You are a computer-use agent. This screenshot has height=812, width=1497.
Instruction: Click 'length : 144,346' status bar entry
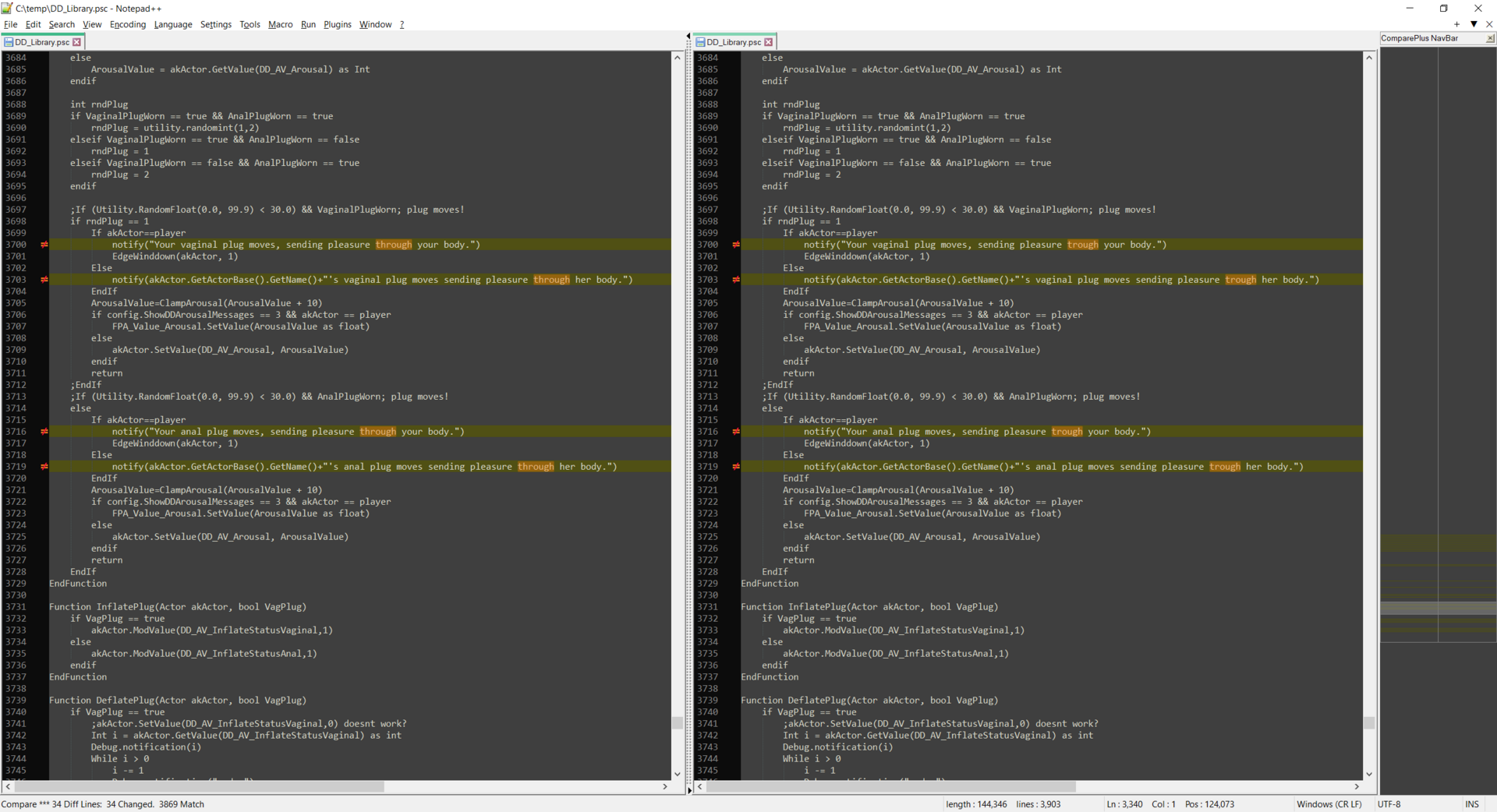tap(976, 804)
